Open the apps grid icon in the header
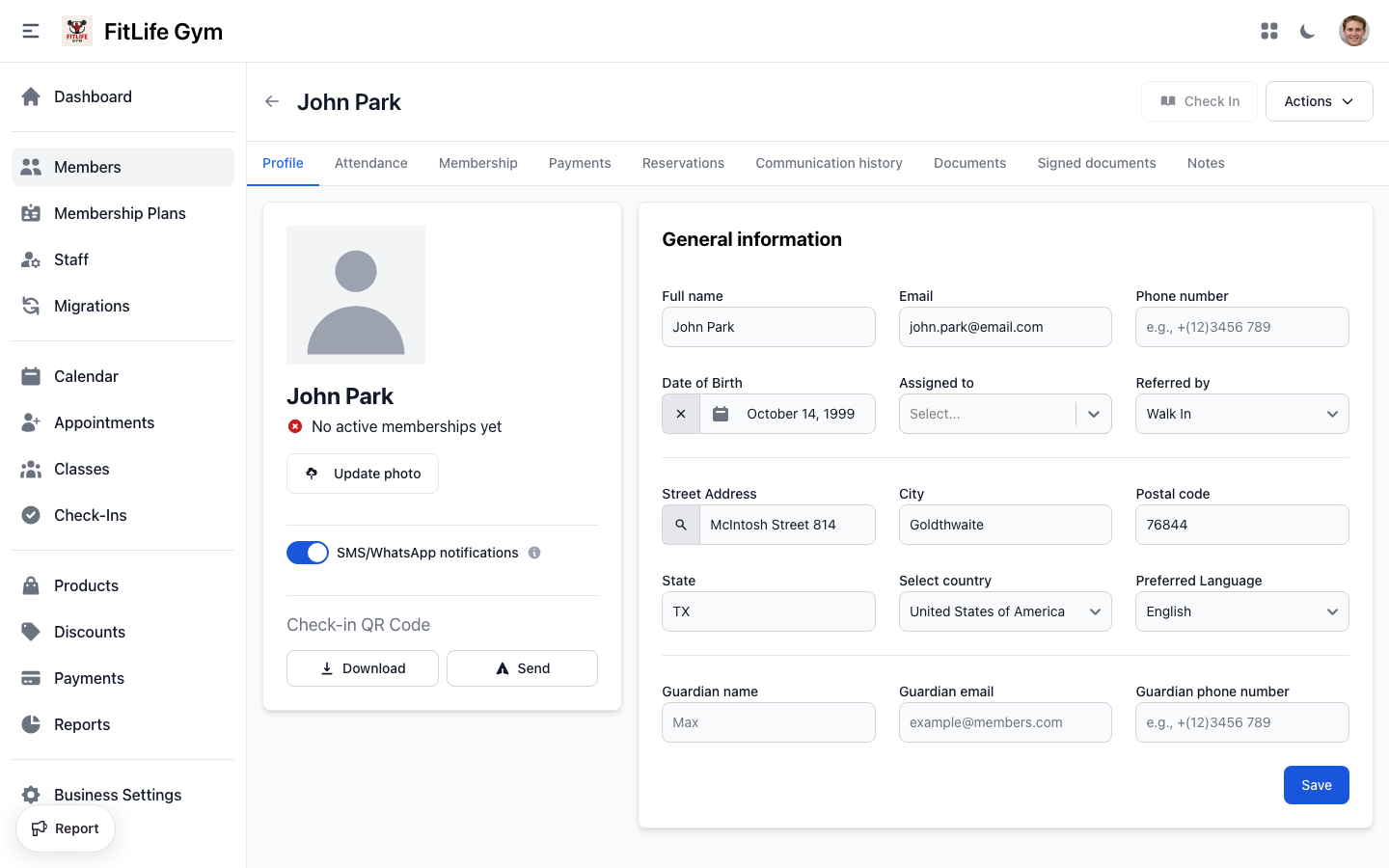The width and height of the screenshot is (1389, 868). pyautogui.click(x=1269, y=30)
